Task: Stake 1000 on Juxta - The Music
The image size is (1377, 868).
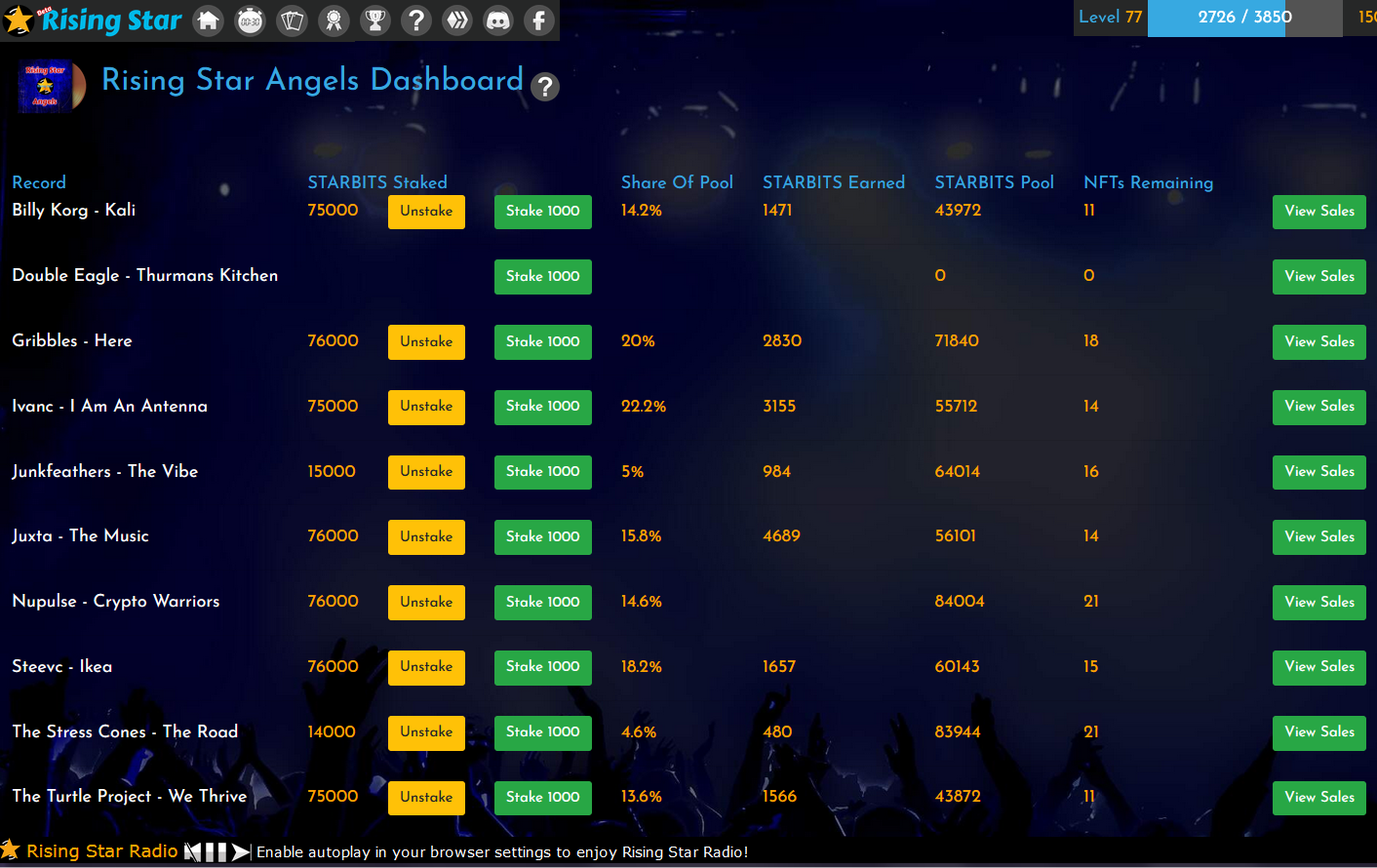Action: coord(543,537)
